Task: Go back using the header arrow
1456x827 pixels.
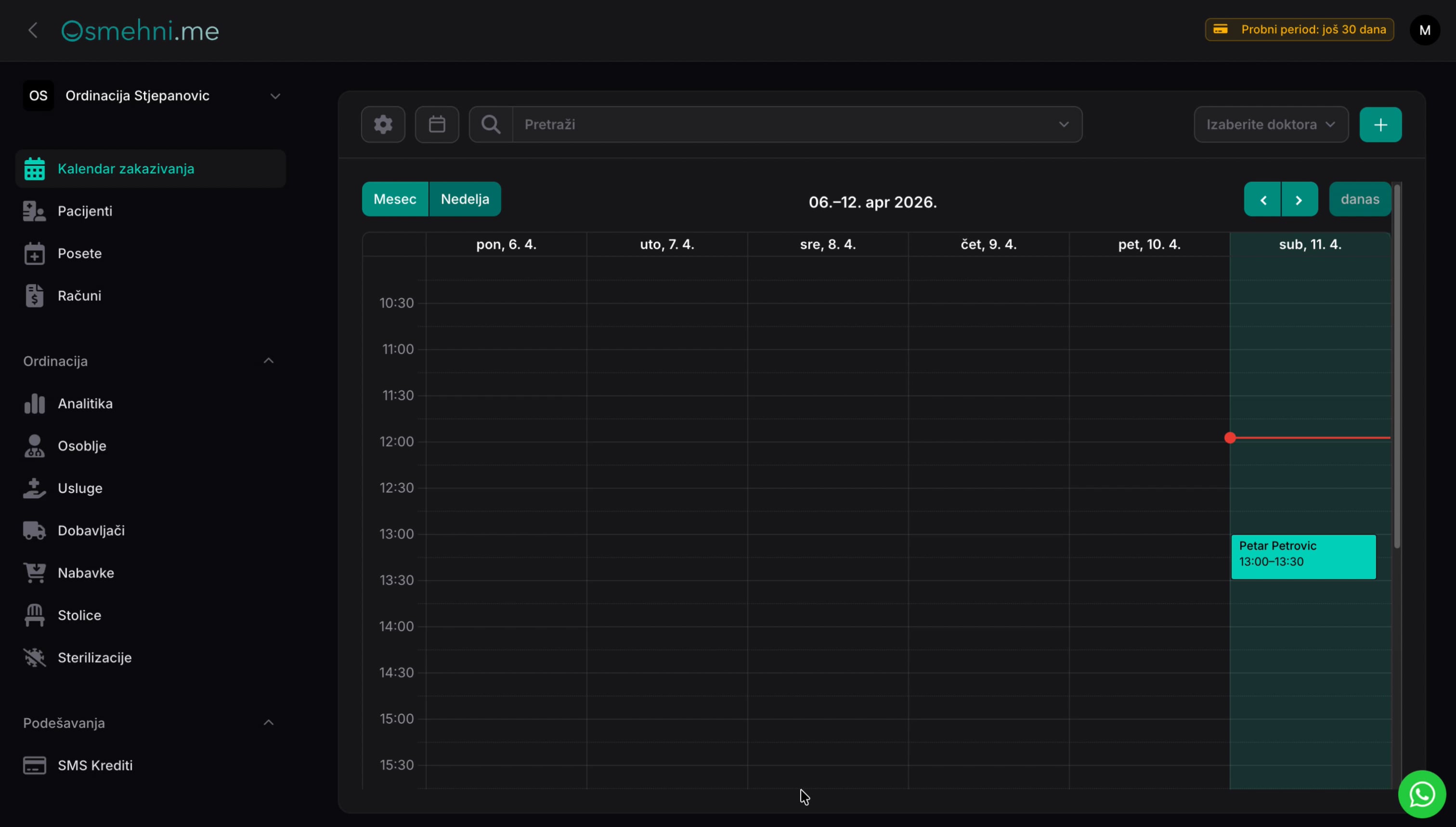Action: pos(33,30)
